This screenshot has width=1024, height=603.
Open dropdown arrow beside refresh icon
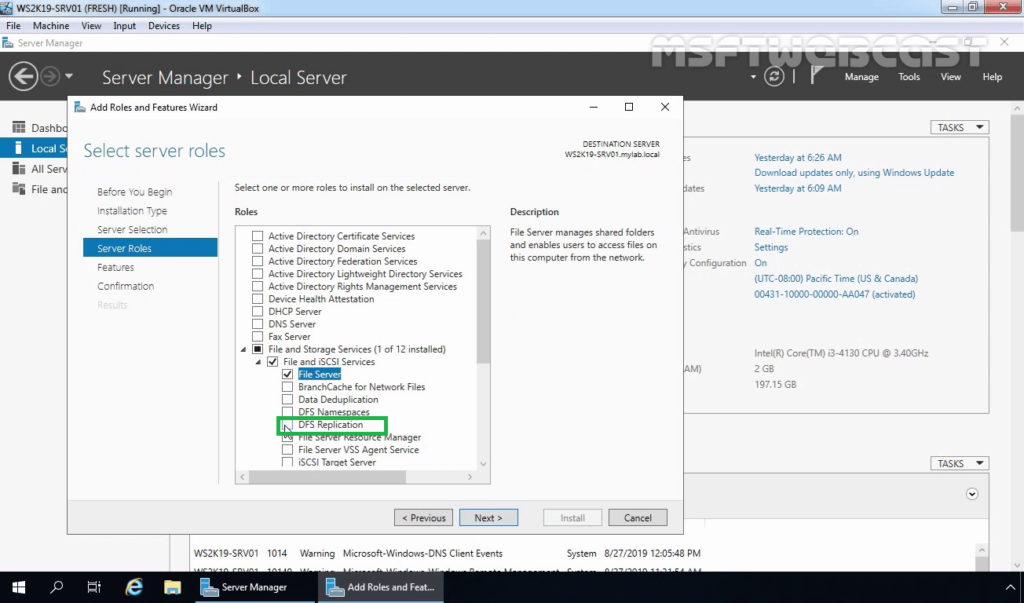753,77
